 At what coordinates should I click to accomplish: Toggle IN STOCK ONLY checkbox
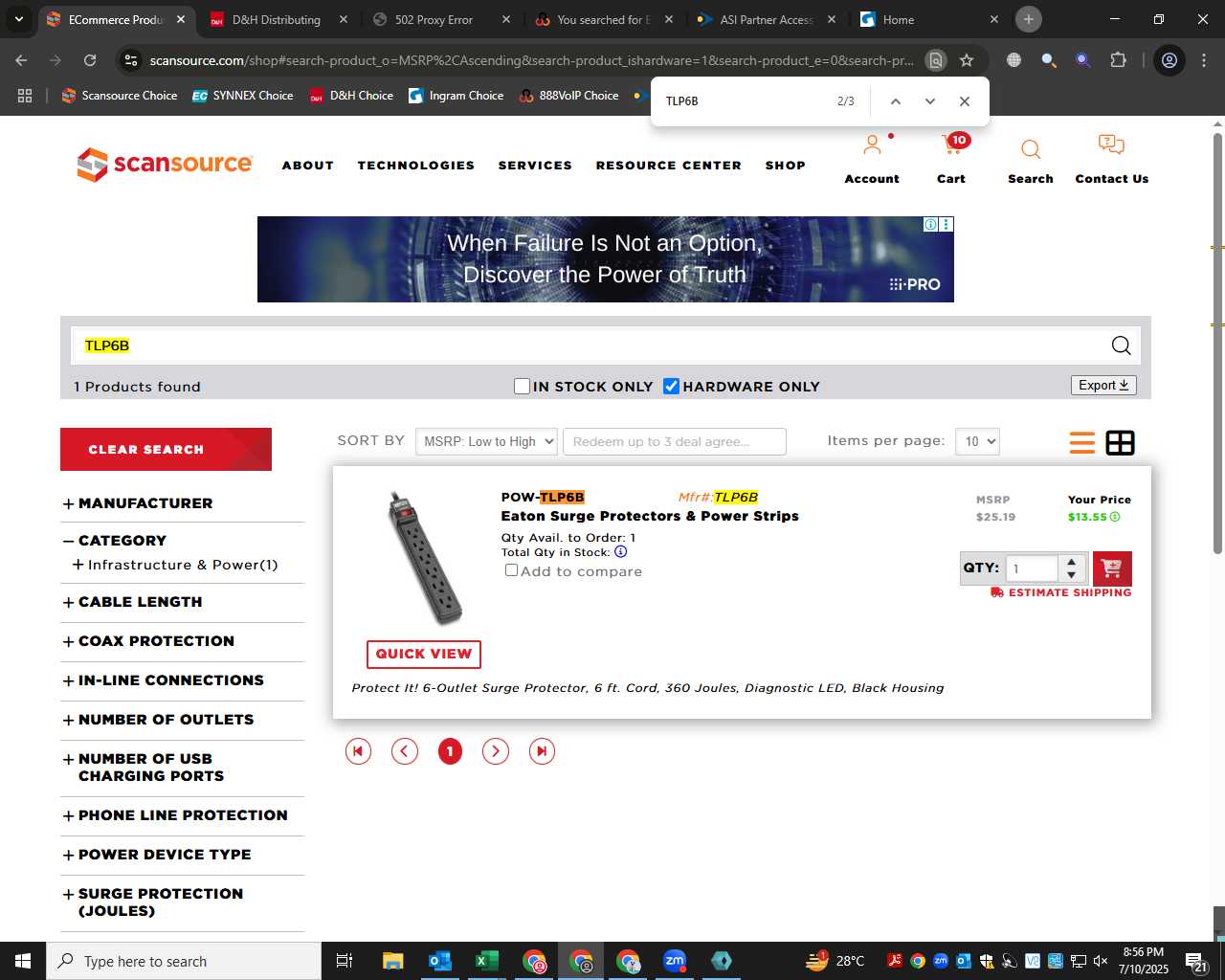click(x=522, y=387)
